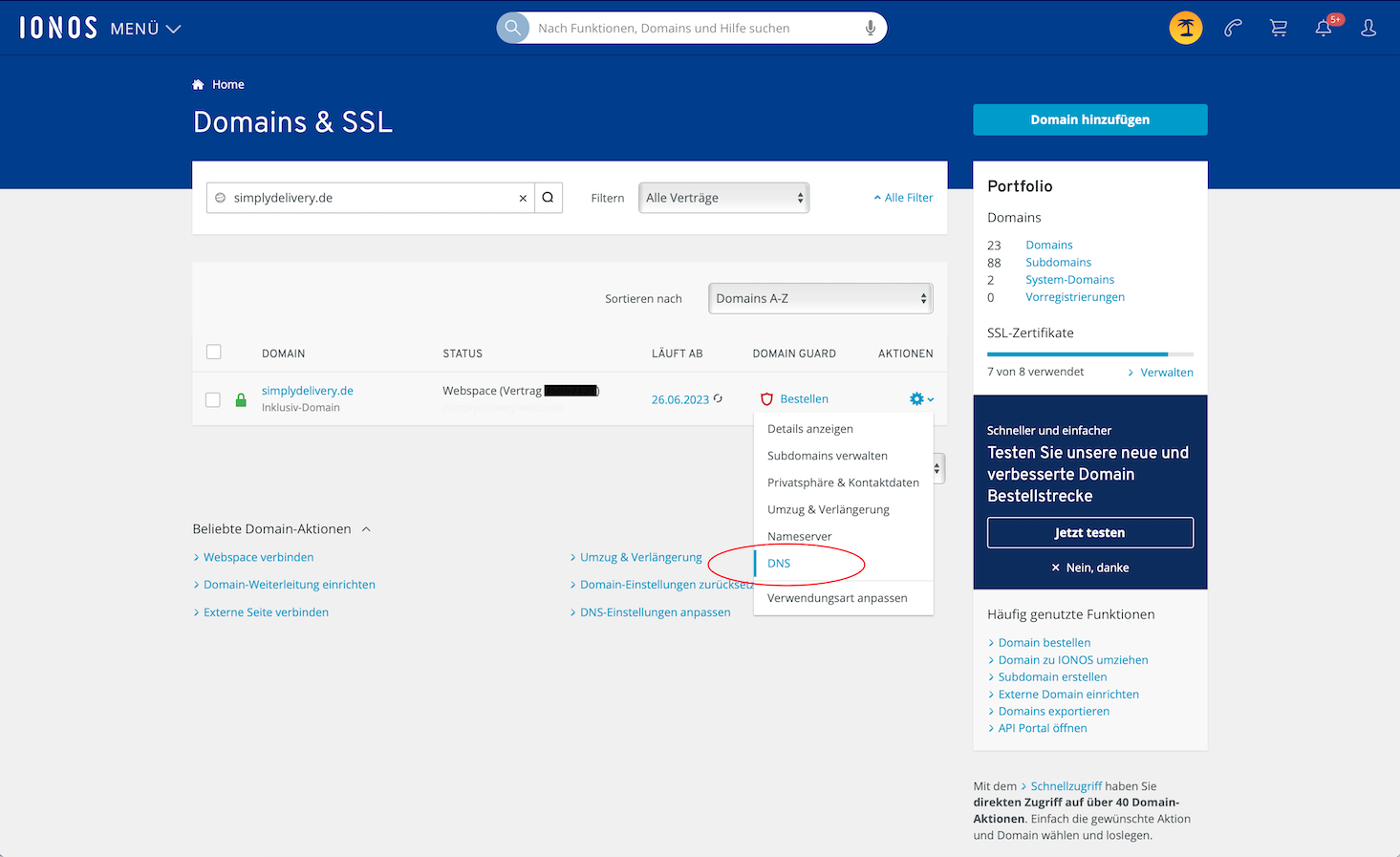Image resolution: width=1400 pixels, height=857 pixels.
Task: Open the Alle Verträge filter dropdown
Action: point(724,198)
